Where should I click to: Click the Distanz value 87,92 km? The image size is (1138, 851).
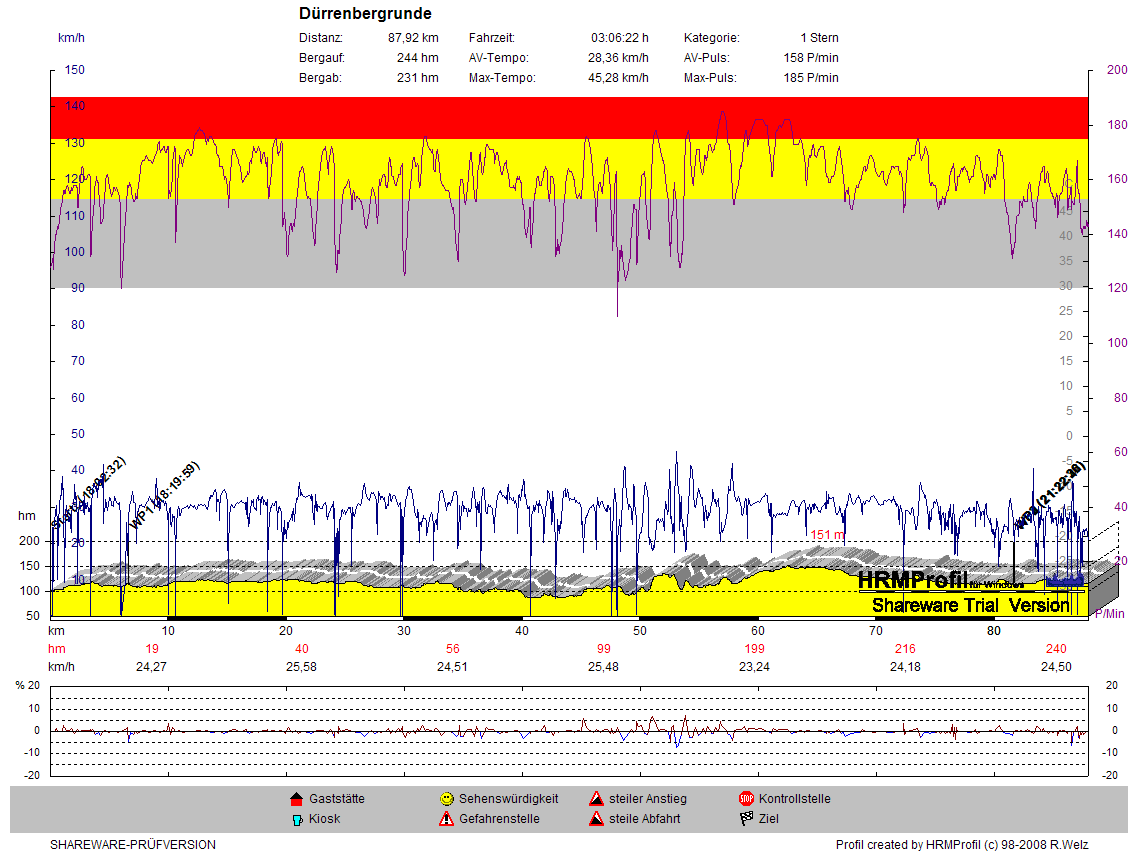click(x=413, y=38)
